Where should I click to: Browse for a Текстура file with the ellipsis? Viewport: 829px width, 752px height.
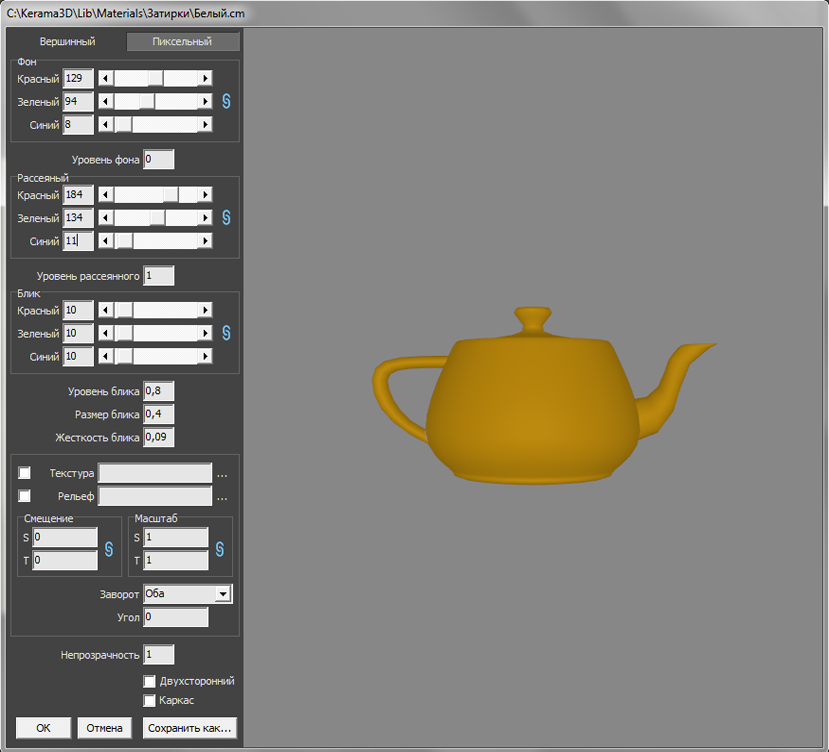222,475
